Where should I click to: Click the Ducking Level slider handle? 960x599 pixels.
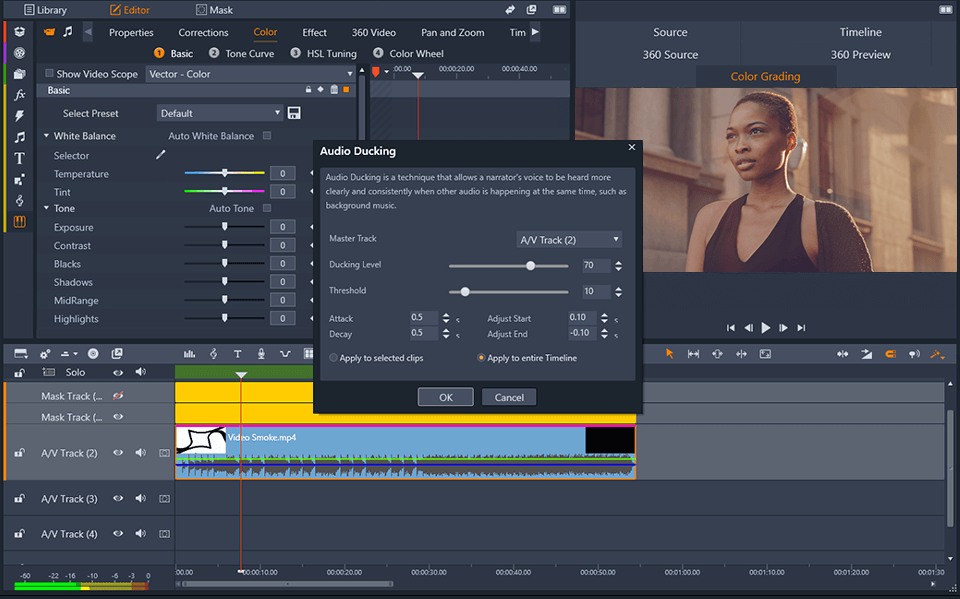531,266
